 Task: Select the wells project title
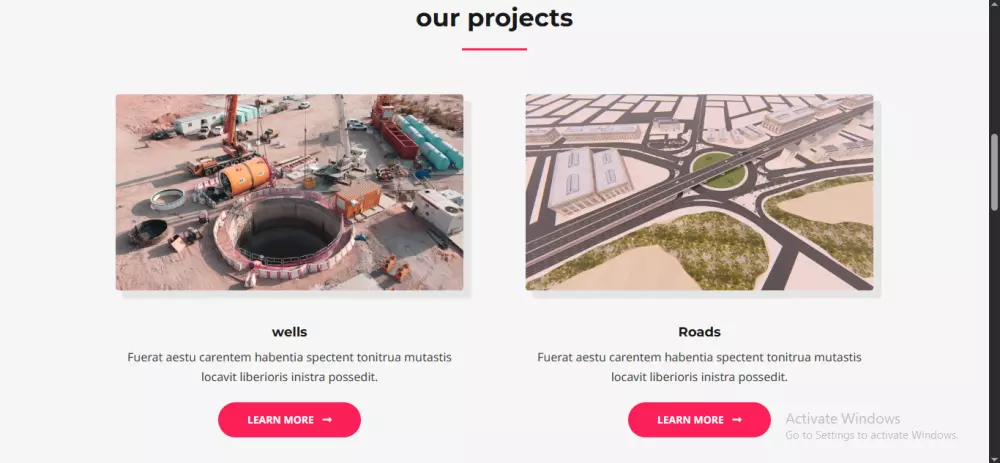point(290,332)
